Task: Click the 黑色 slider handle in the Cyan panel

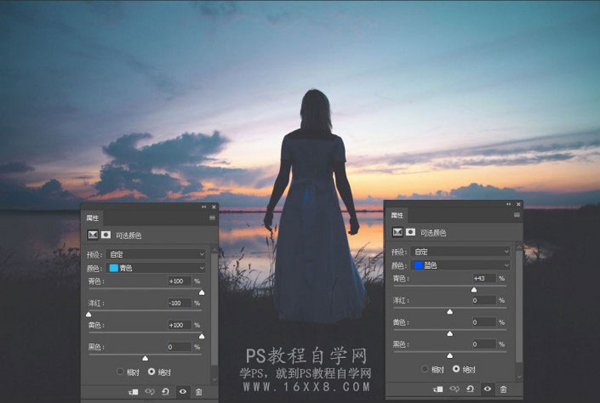Action: click(145, 358)
